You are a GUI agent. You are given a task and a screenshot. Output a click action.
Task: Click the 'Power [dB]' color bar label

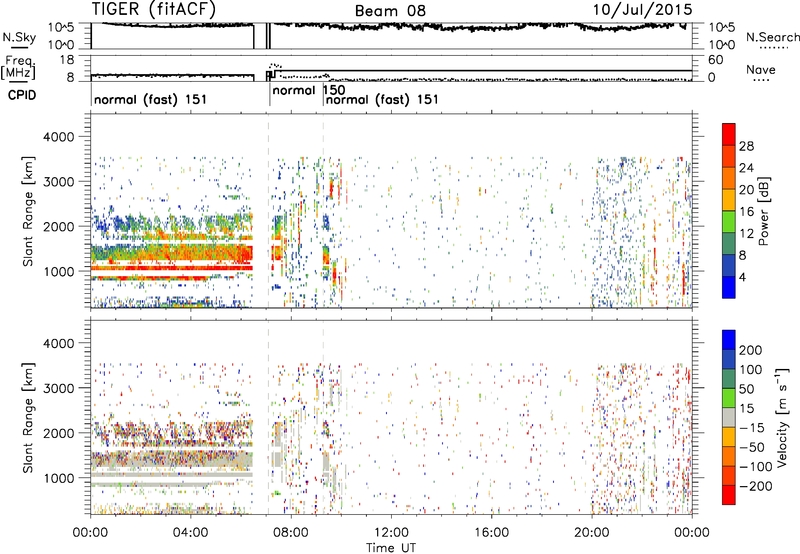pyautogui.click(x=763, y=211)
